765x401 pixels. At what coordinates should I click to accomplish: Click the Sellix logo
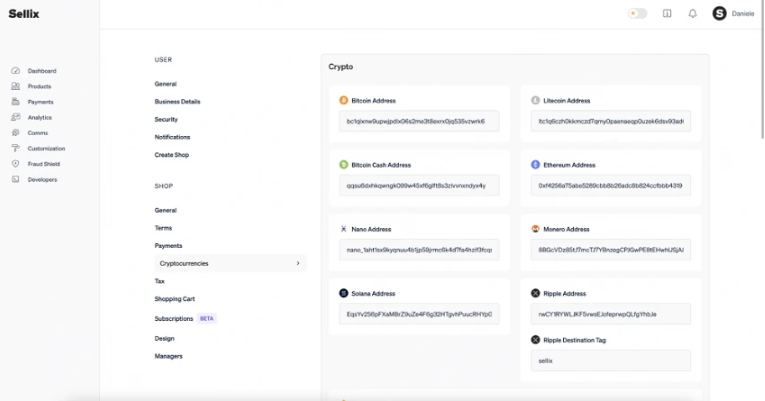point(23,14)
